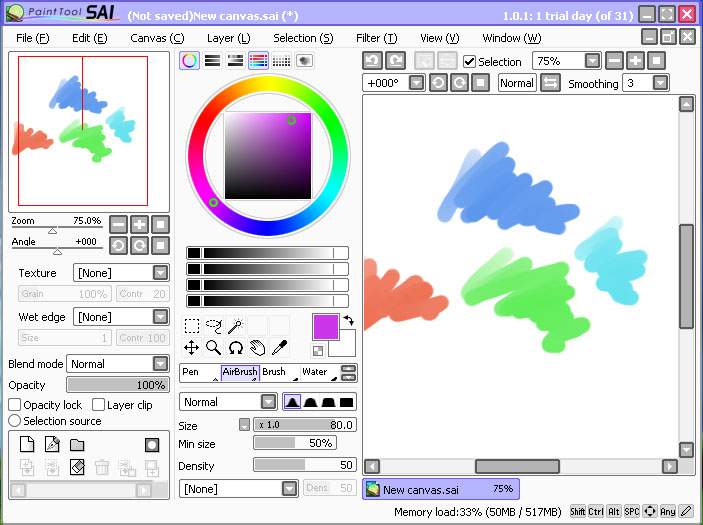The image size is (703, 525).
Task: Click the layer mask icon
Action: coord(152,444)
